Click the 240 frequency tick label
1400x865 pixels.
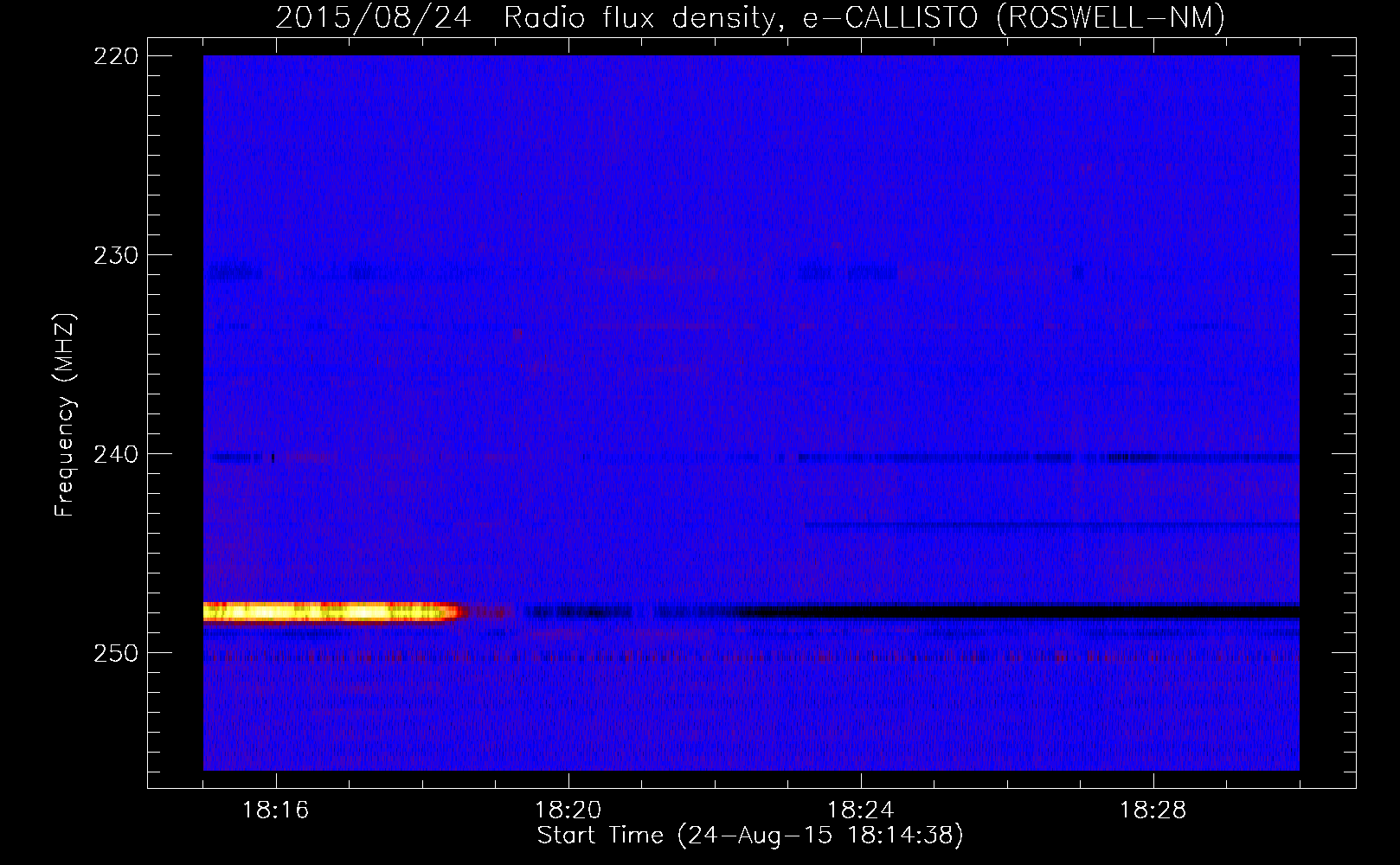pos(115,454)
